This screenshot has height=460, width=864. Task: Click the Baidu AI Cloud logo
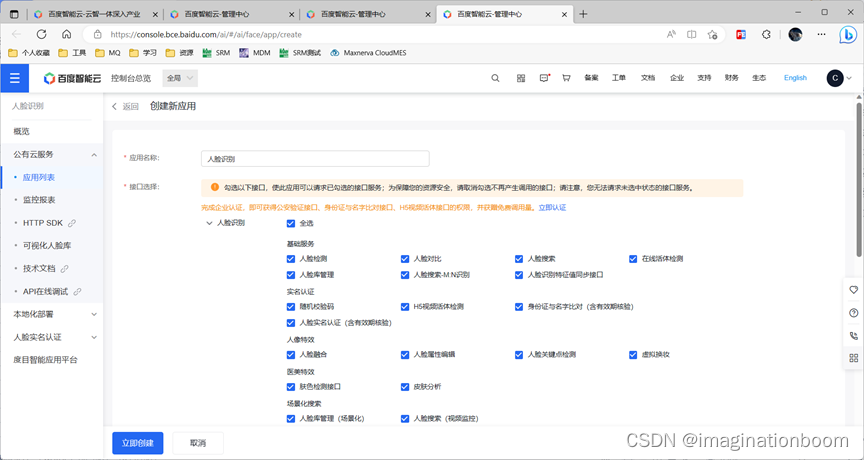(72, 78)
